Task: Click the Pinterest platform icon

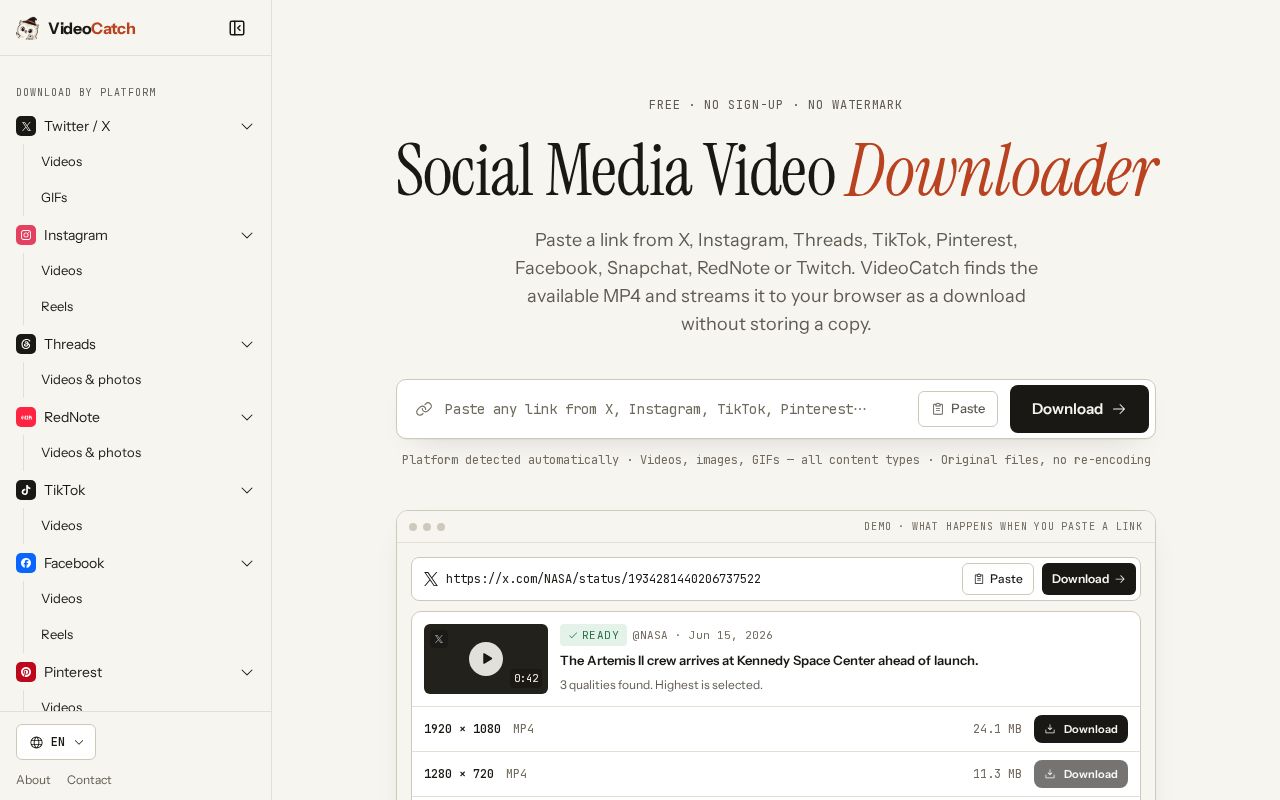Action: coord(26,672)
